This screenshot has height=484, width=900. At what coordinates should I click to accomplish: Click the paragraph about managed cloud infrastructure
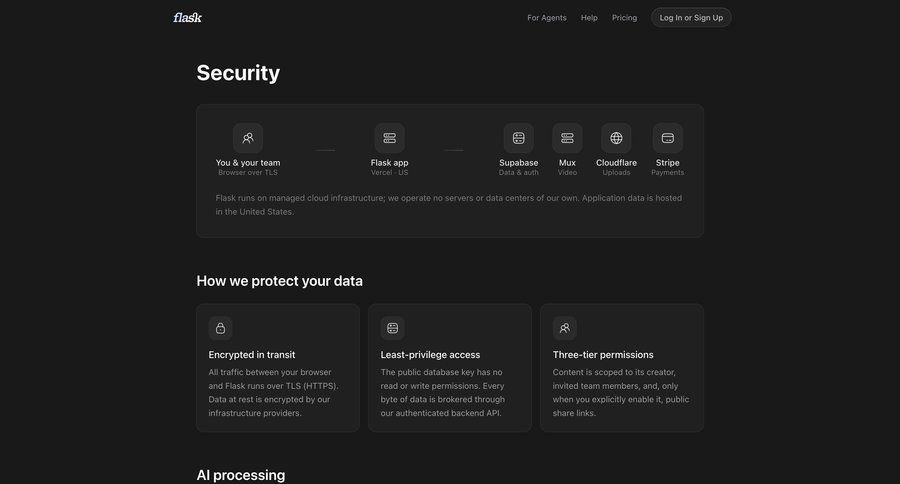coord(449,205)
